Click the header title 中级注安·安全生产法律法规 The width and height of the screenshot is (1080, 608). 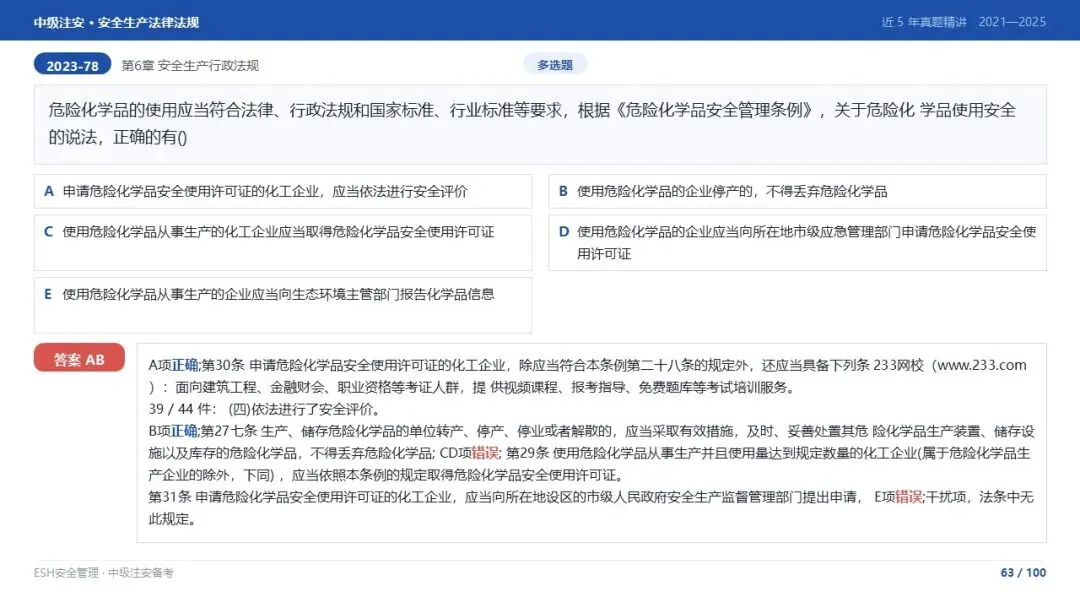(116, 22)
